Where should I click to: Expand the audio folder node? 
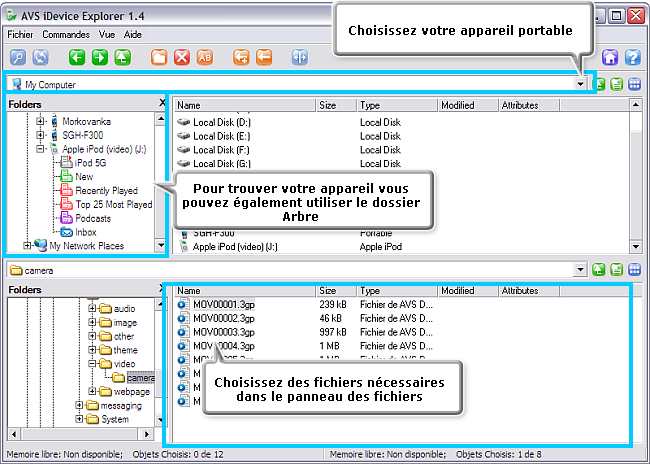tap(92, 308)
